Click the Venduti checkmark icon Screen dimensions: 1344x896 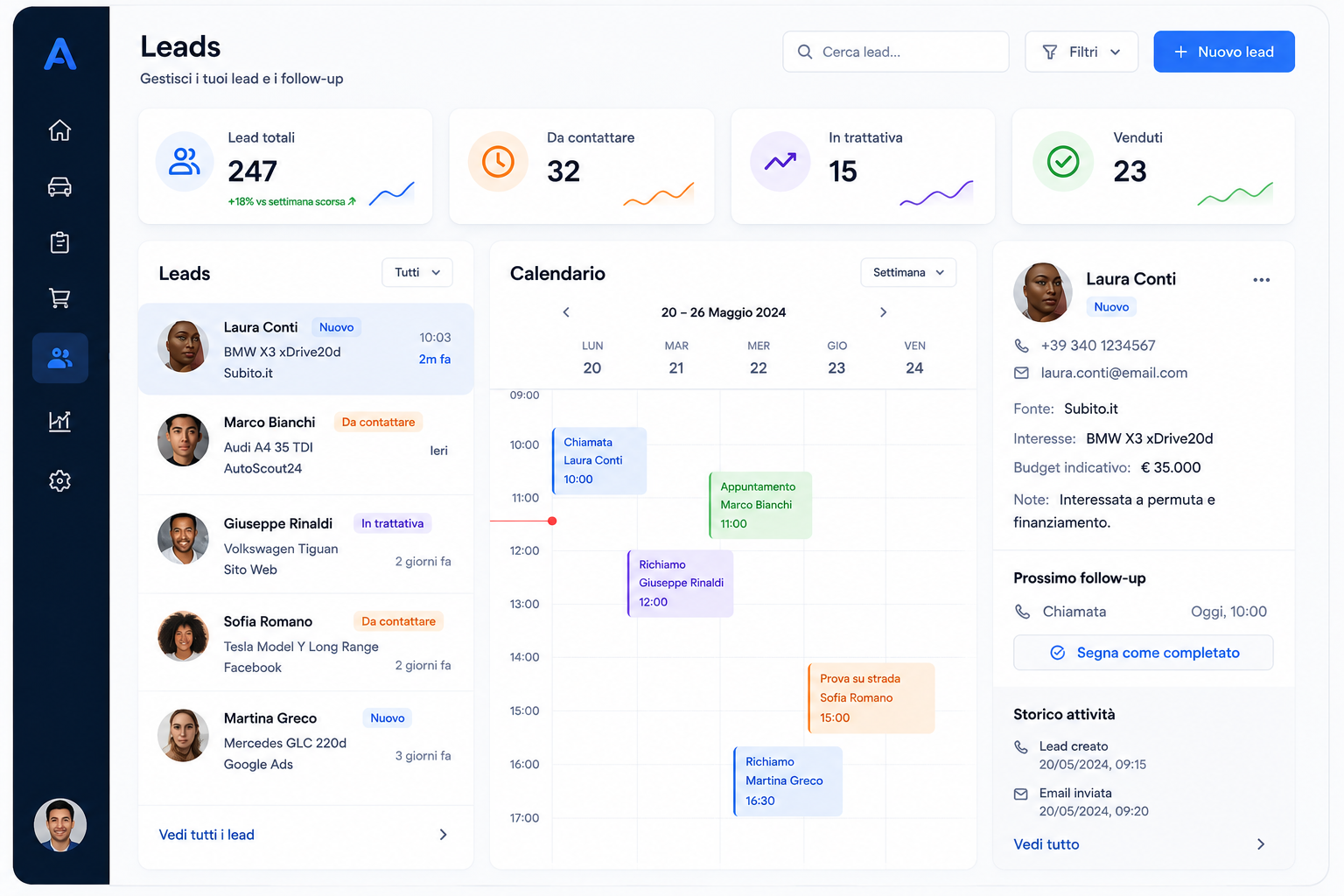tap(1063, 162)
